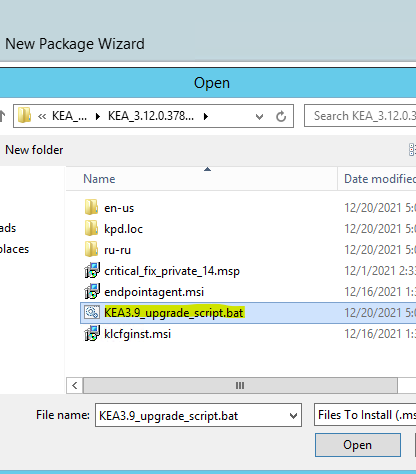Click the Open button
Screen dimensions: 416x474
click(358, 445)
